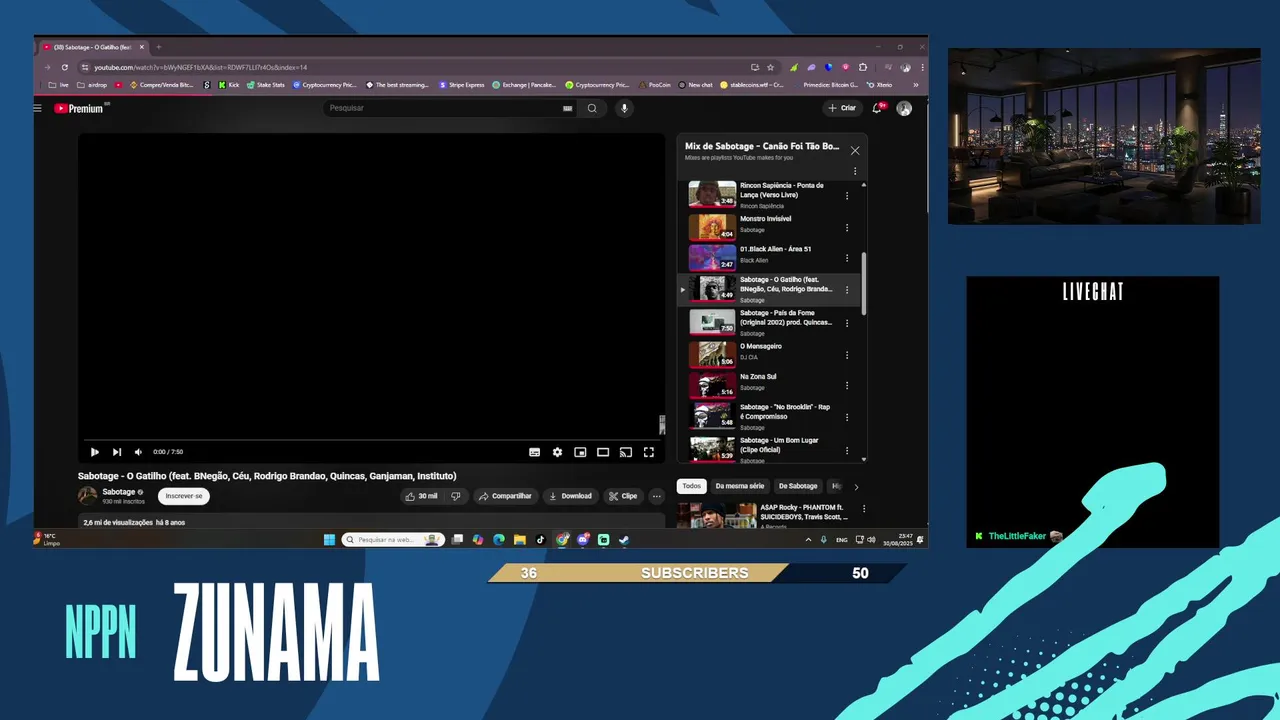
Task: Open video player settings gear
Action: tap(557, 452)
